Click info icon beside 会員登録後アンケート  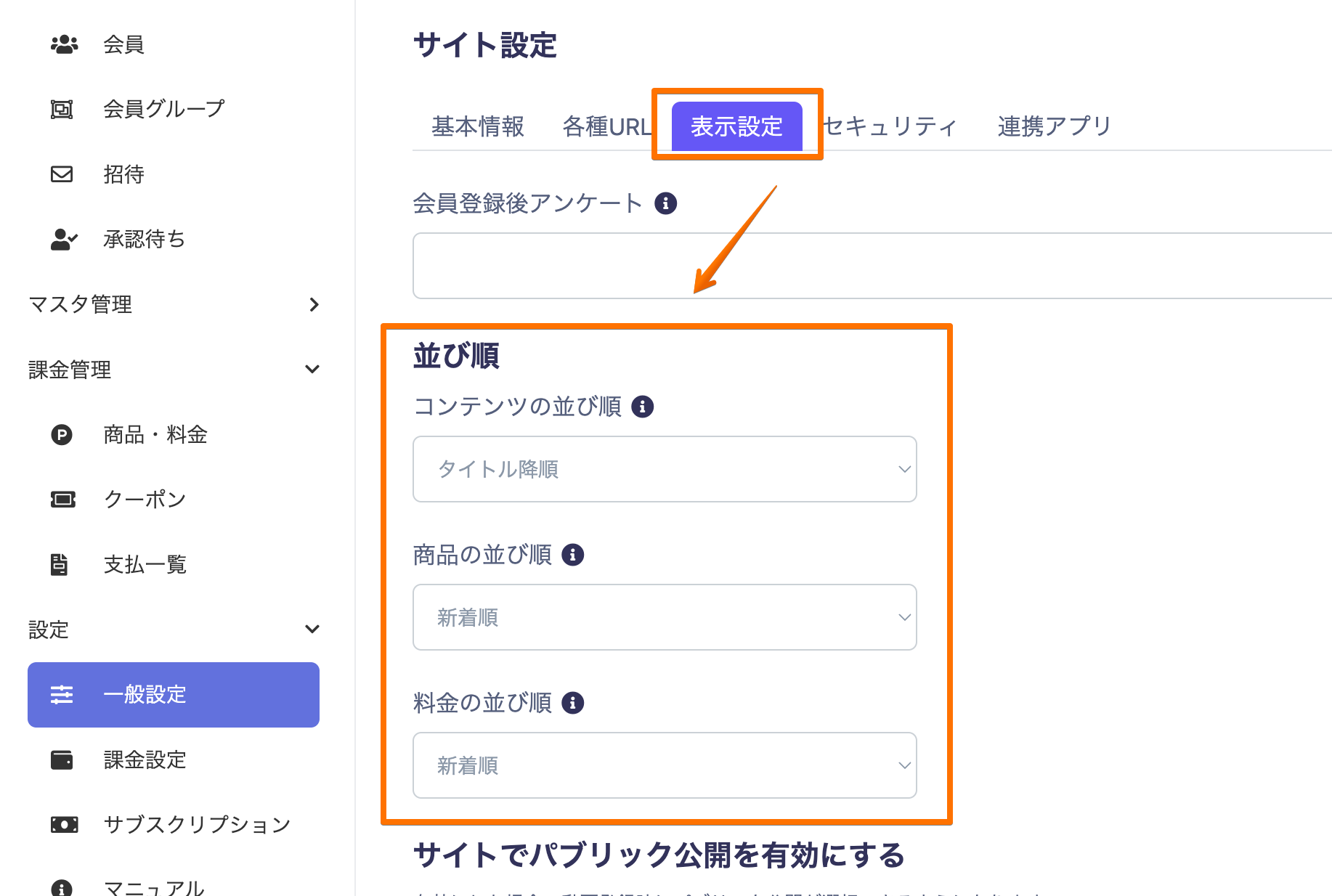(x=665, y=203)
